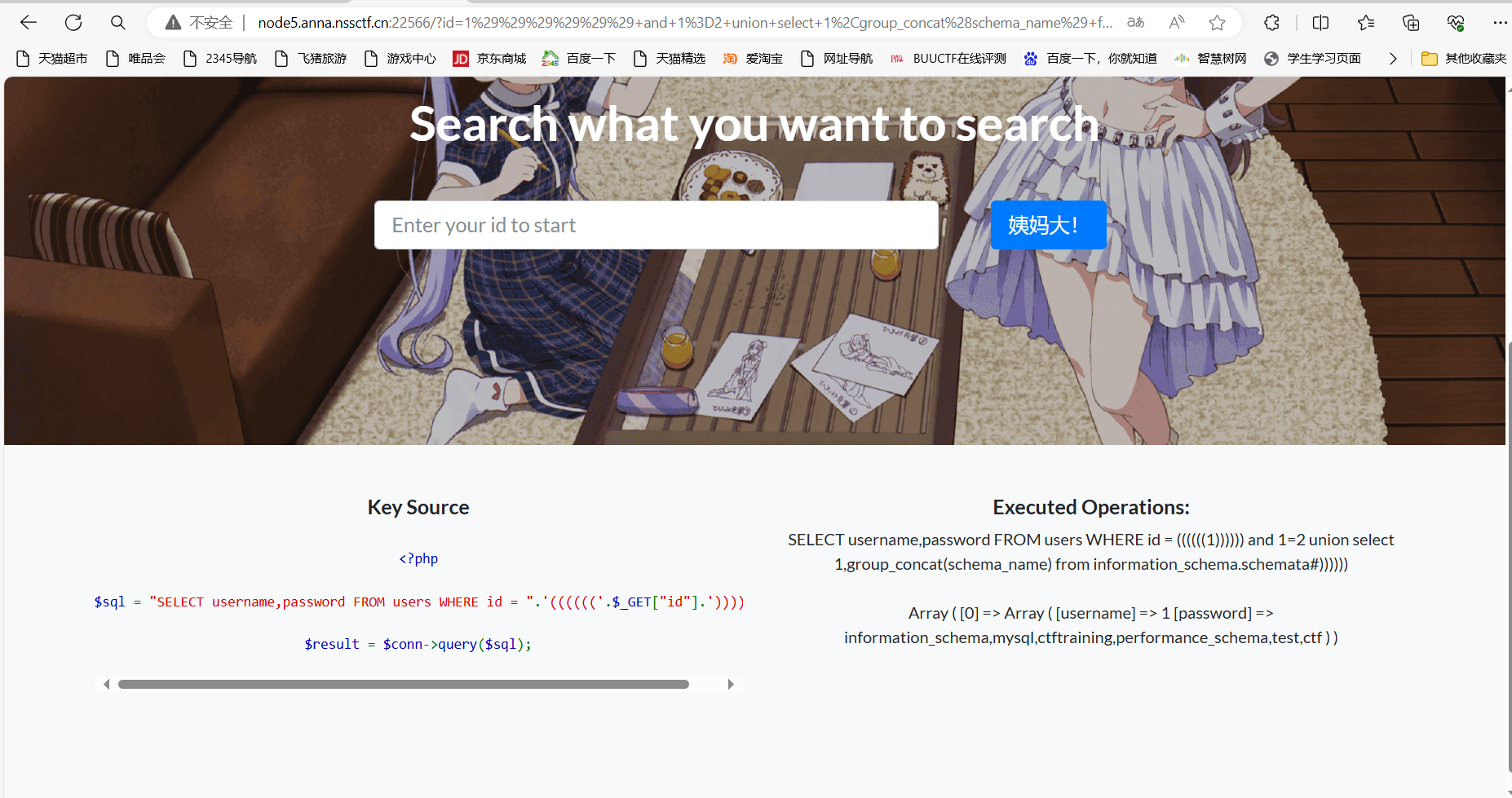Open the 爱淘宝 bookmark
This screenshot has width=1512, height=798.
tap(753, 59)
